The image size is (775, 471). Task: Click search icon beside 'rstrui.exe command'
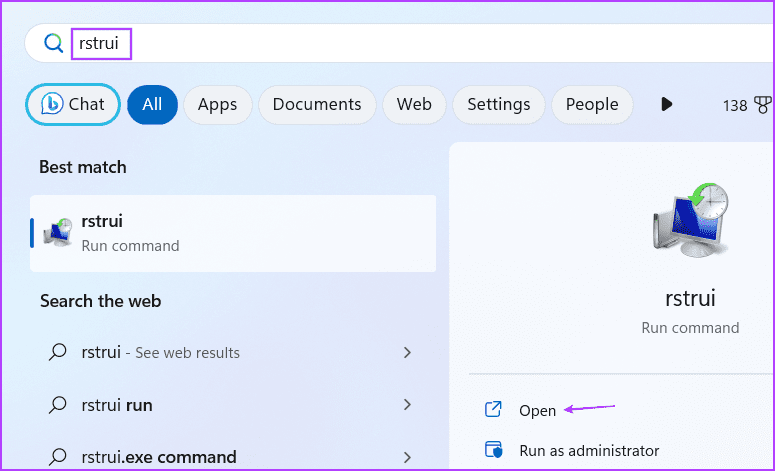[x=58, y=457]
